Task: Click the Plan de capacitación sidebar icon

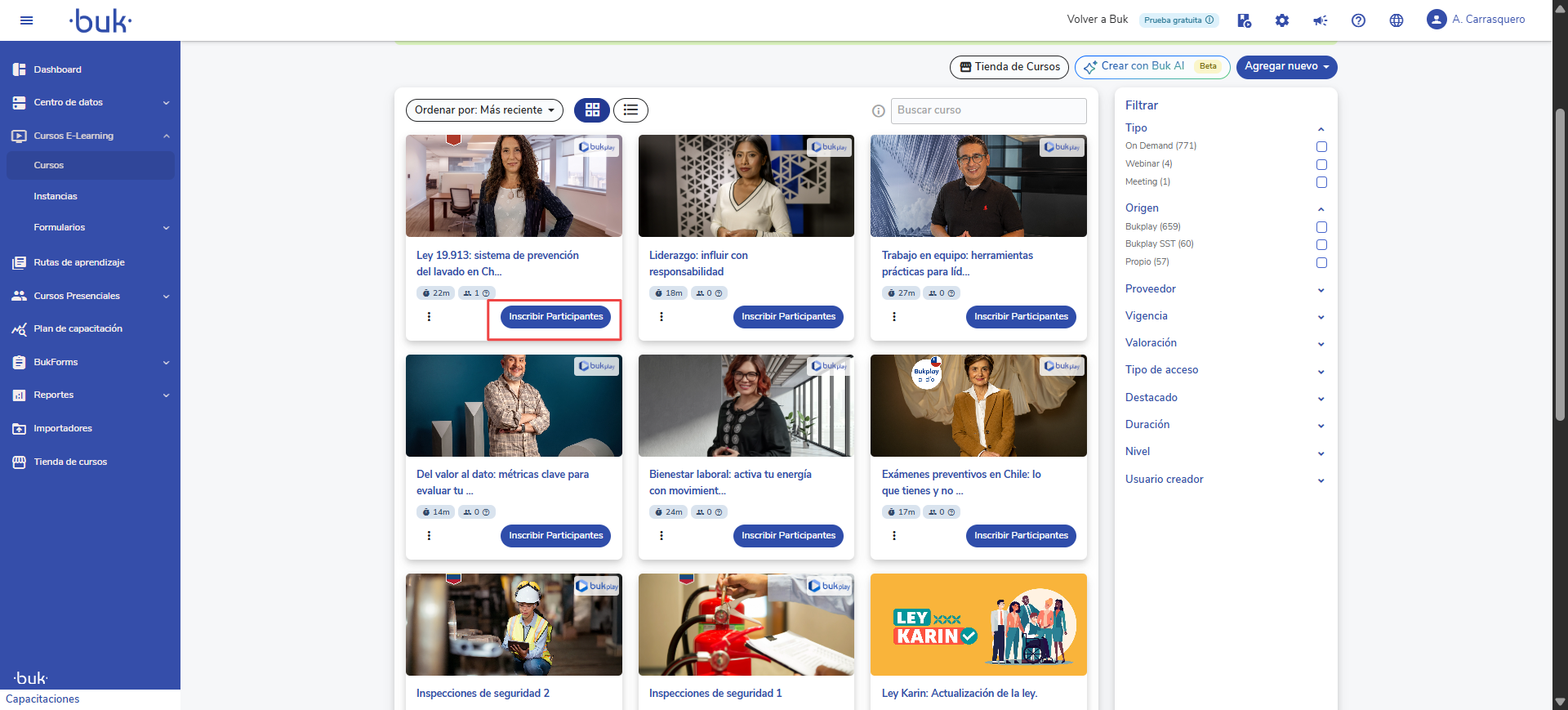Action: [x=19, y=329]
